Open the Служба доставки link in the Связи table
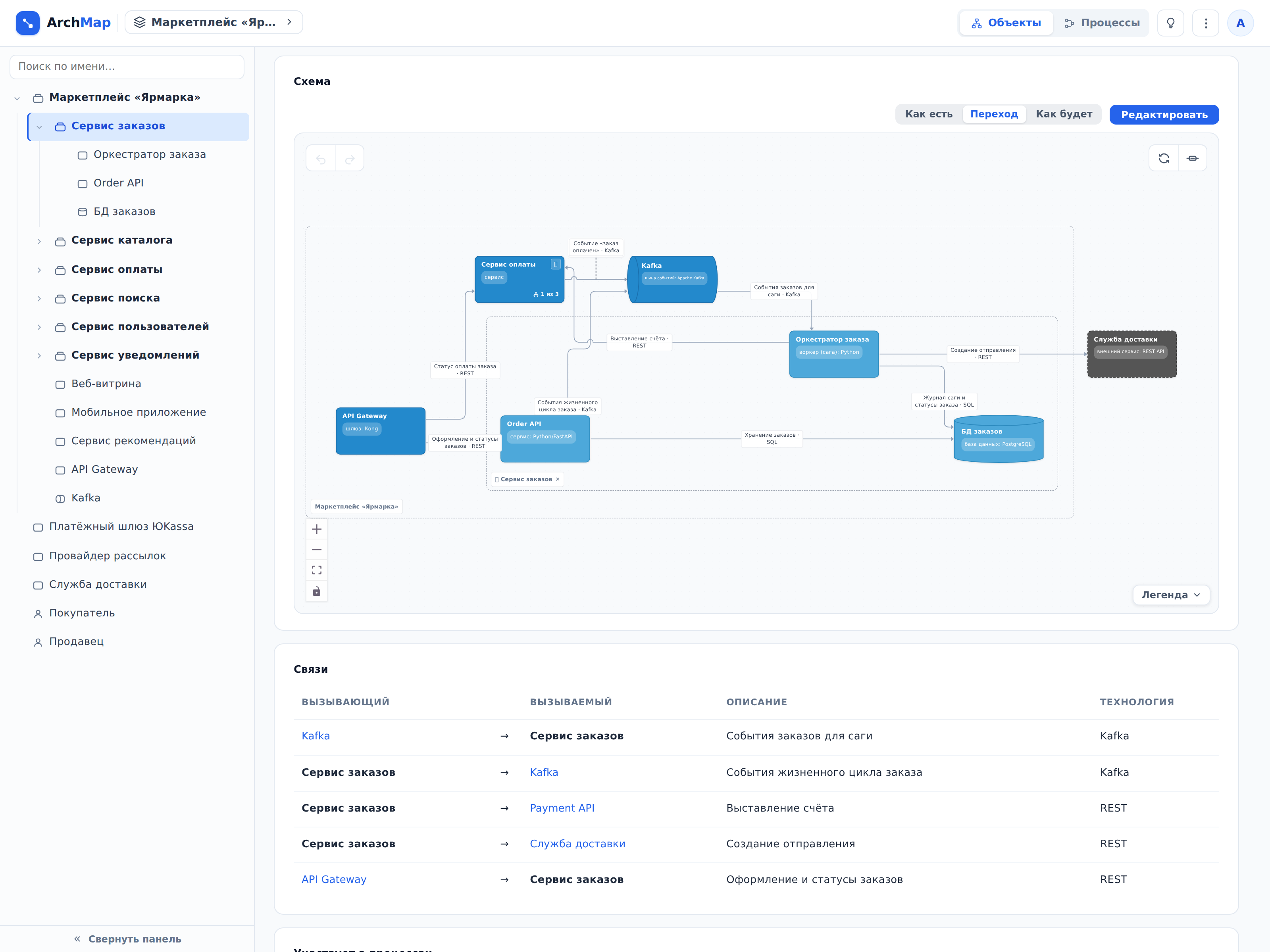This screenshot has width=1270, height=952. 577,844
